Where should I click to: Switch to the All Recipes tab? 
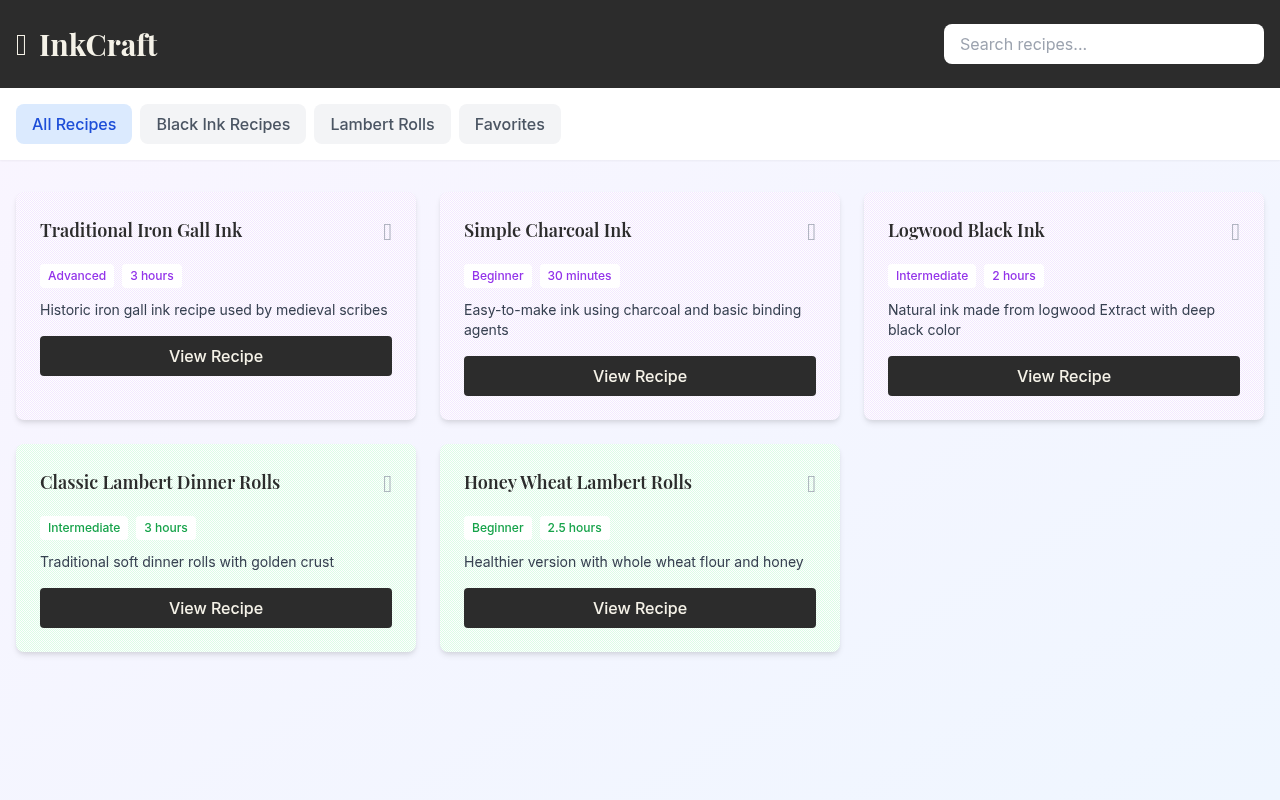[x=74, y=124]
